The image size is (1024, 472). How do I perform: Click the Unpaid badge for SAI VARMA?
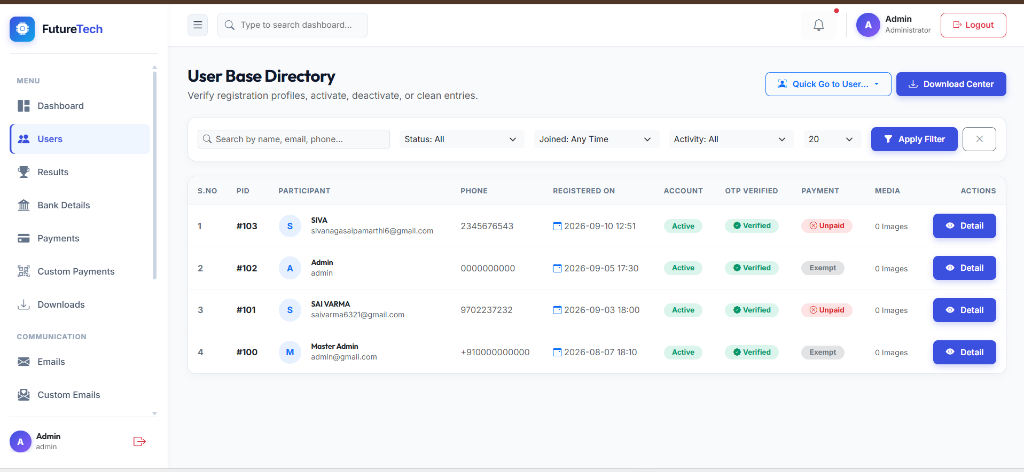pyautogui.click(x=827, y=309)
